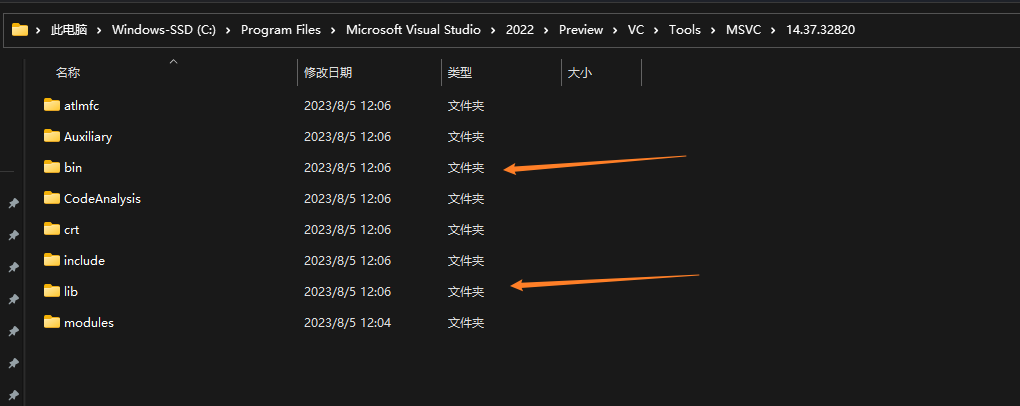
Task: Select the modules folder icon
Action: (52, 322)
